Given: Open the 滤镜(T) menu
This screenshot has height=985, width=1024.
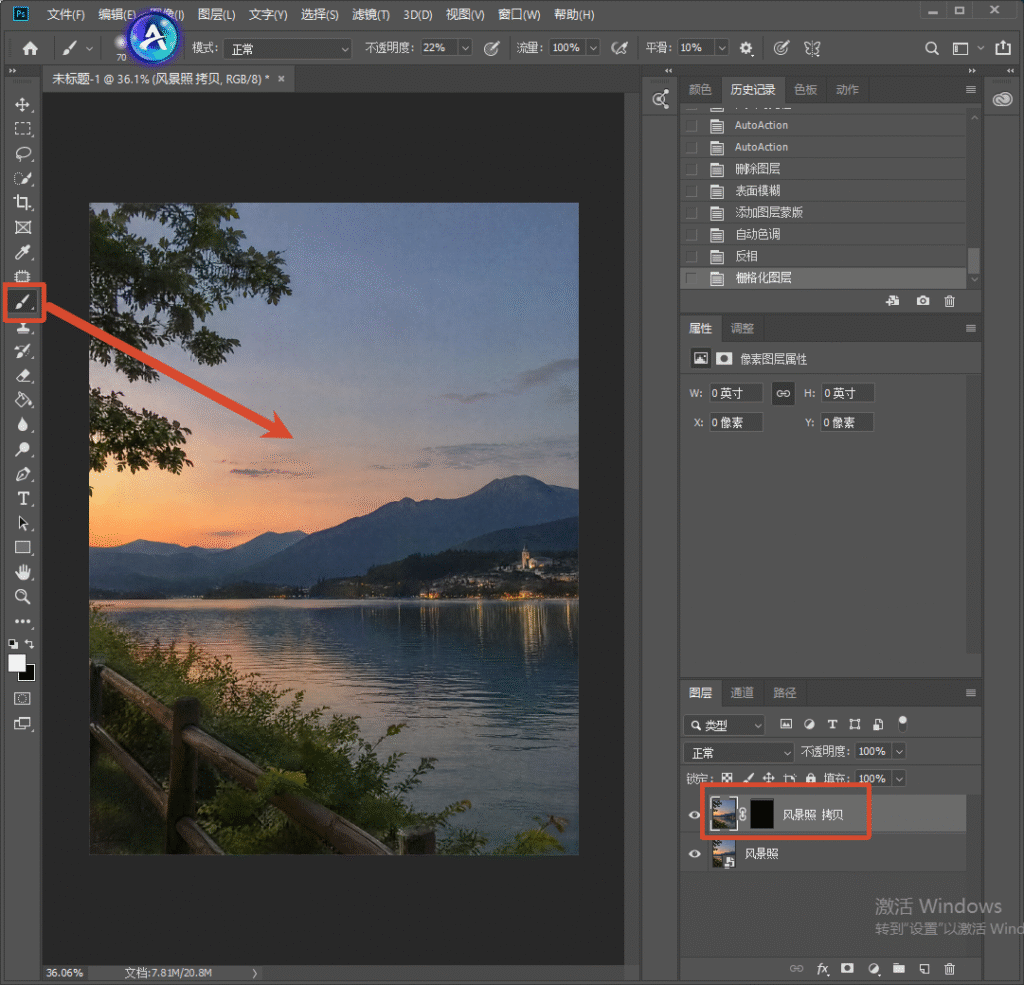Looking at the screenshot, I should [x=370, y=14].
